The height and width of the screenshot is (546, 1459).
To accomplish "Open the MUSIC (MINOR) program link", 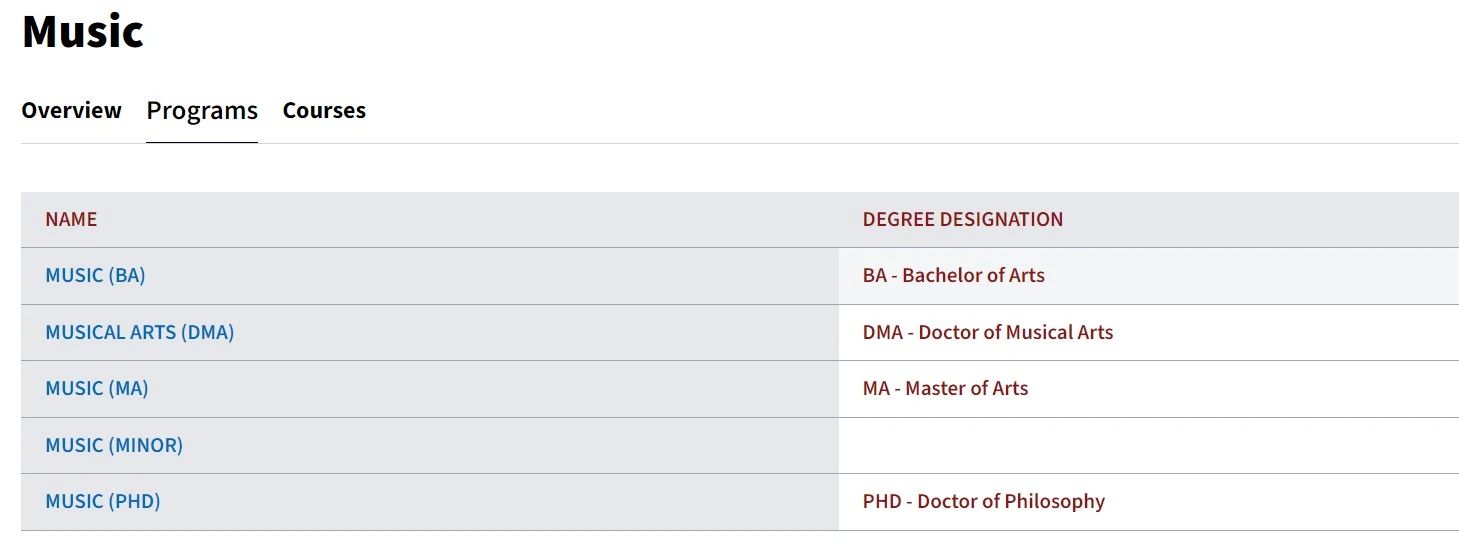I will [x=114, y=445].
